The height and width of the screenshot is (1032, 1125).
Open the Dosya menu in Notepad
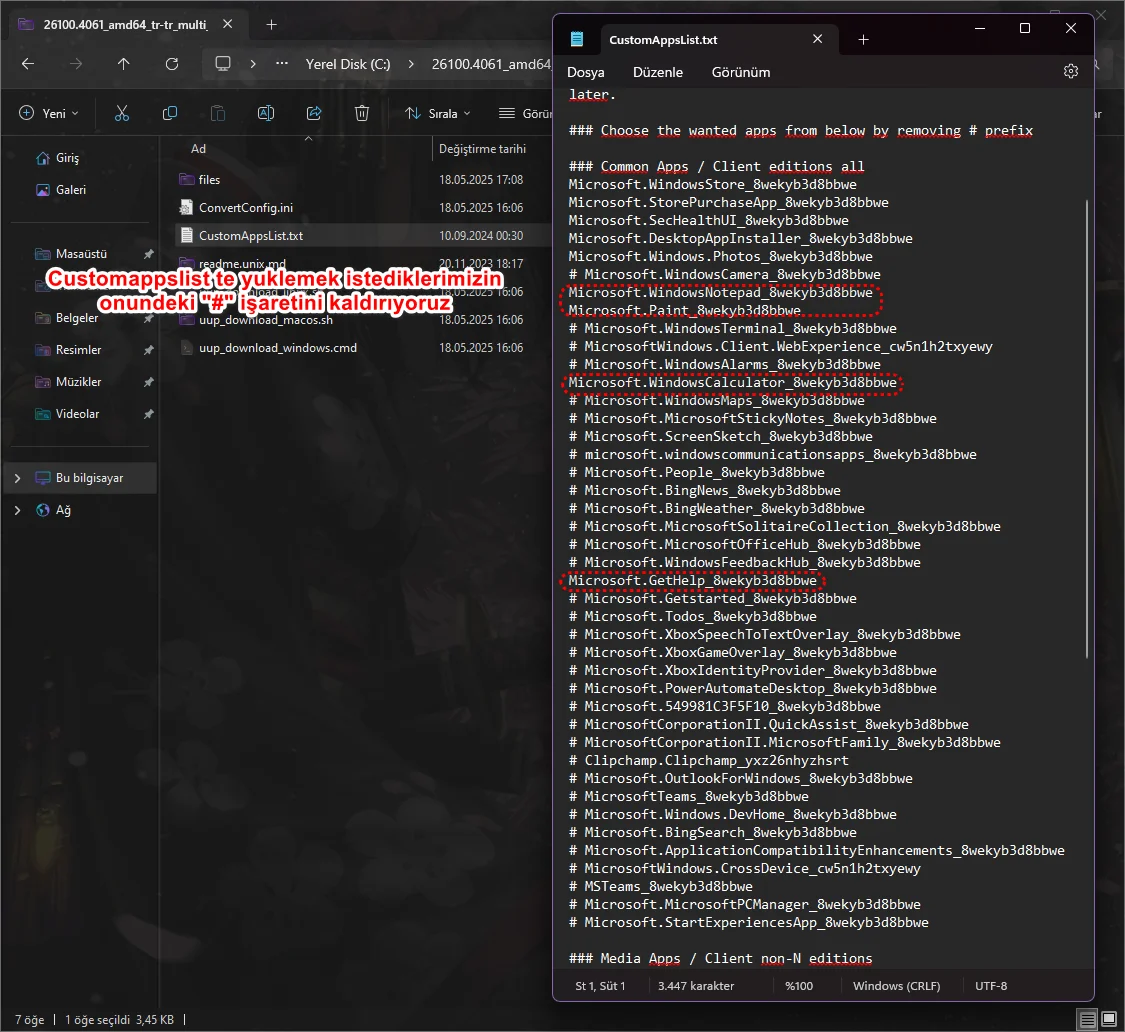click(x=585, y=72)
